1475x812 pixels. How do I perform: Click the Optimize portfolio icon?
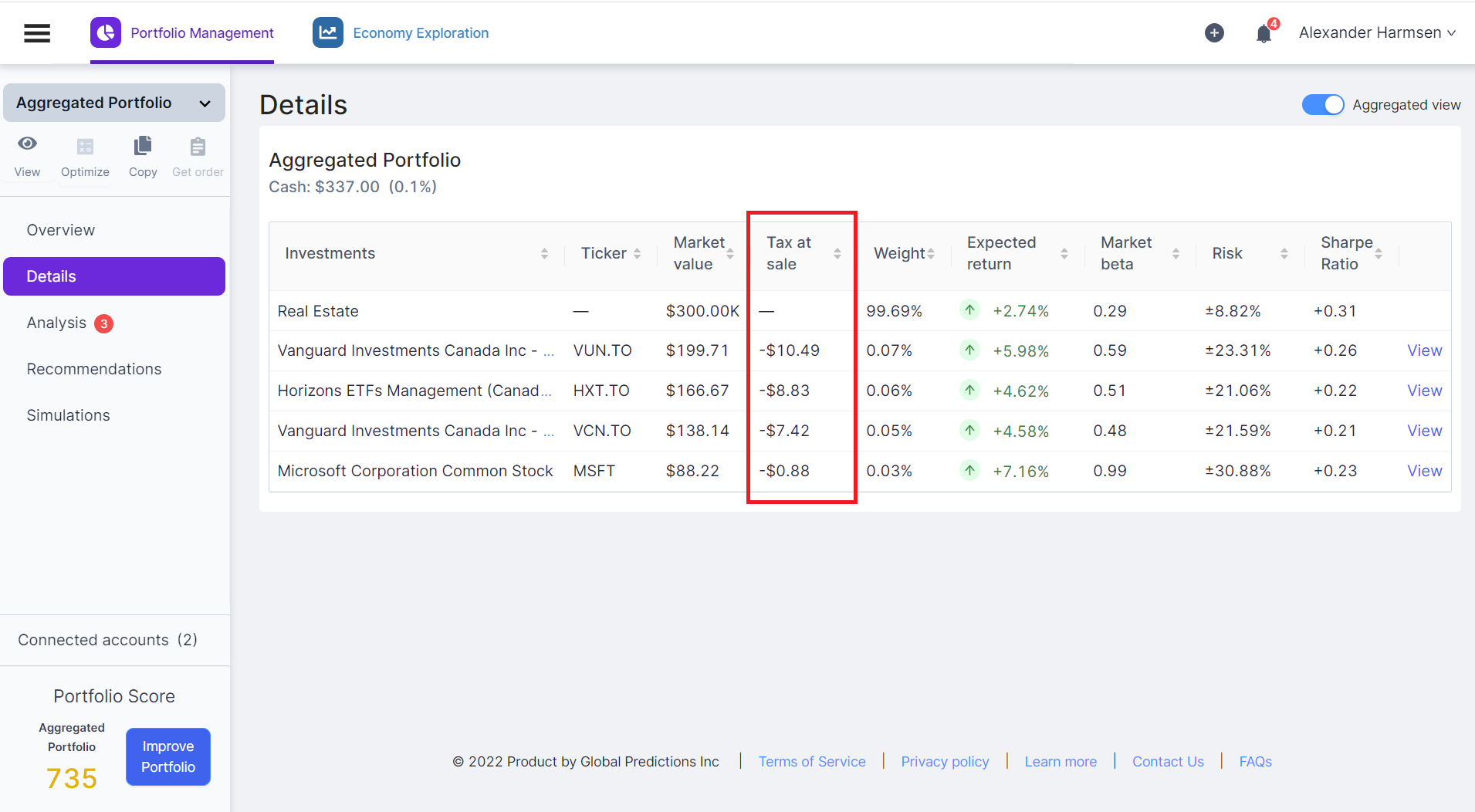(85, 147)
